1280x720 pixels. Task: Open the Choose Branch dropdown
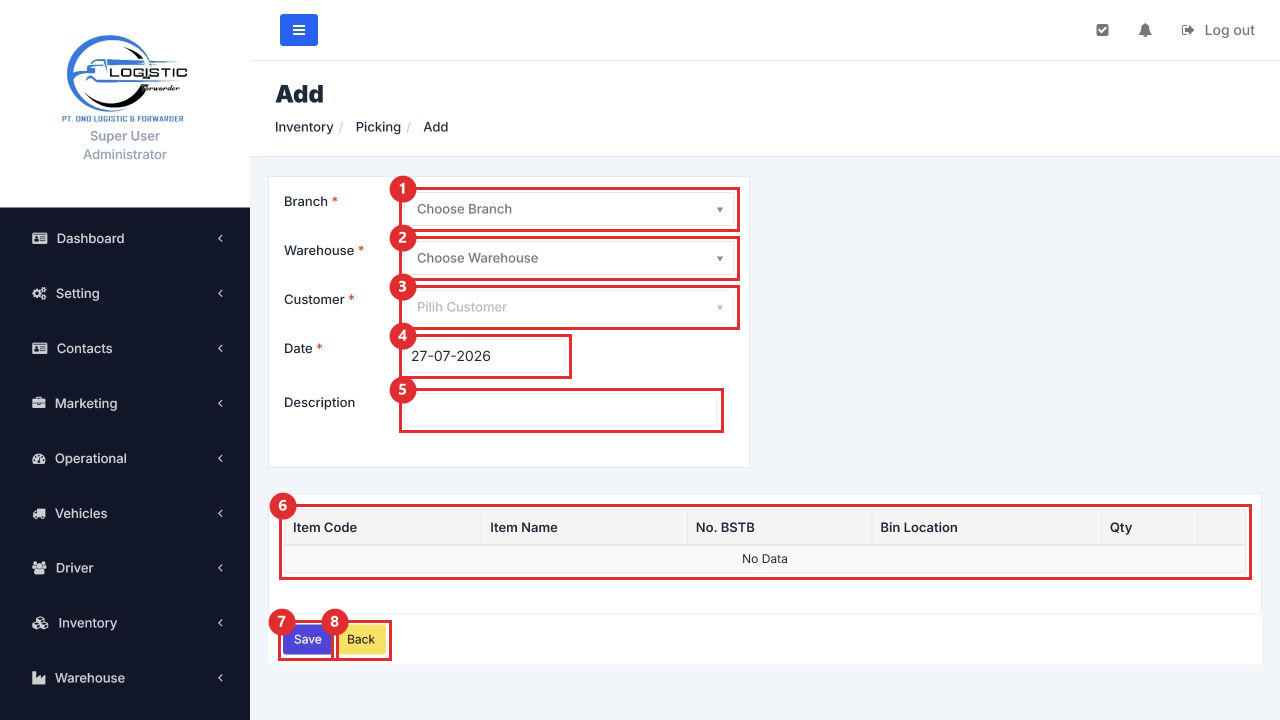(x=570, y=209)
